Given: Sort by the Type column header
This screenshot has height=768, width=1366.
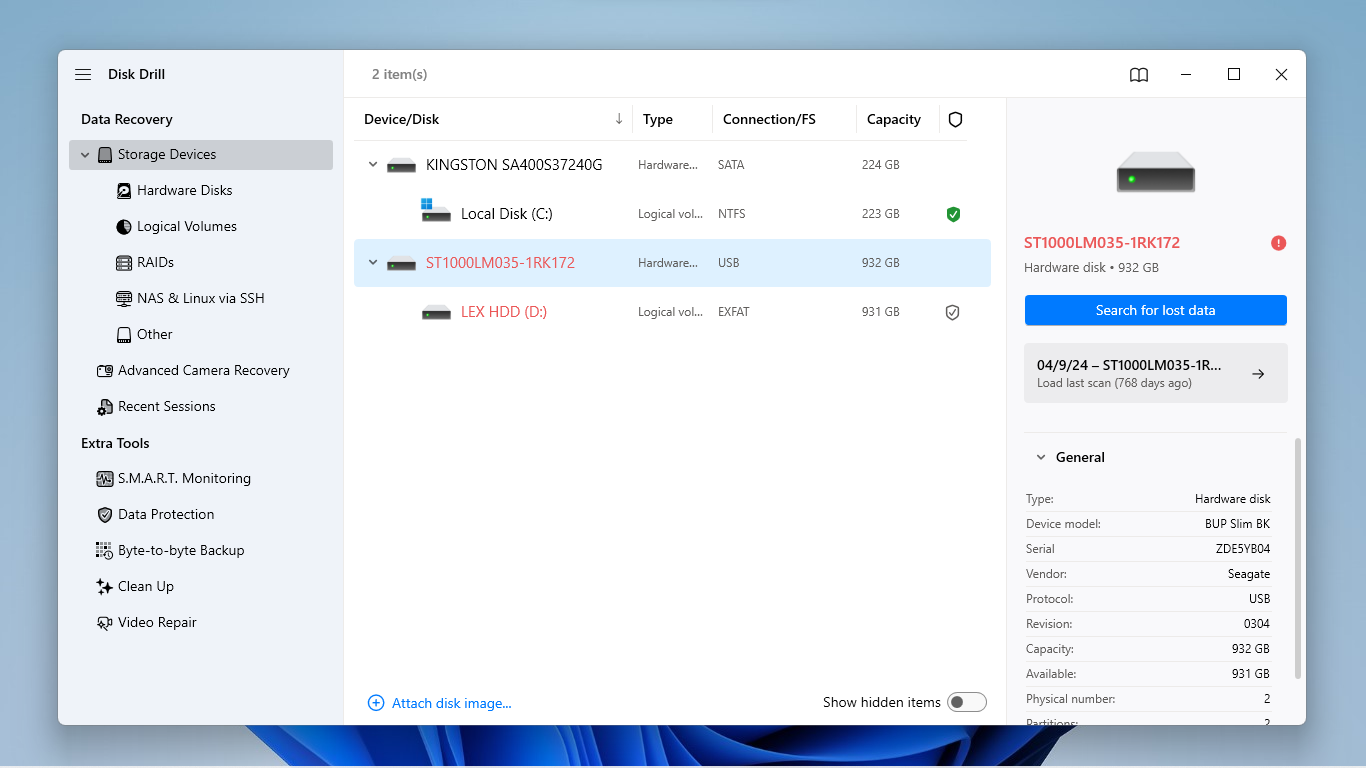Looking at the screenshot, I should tap(658, 120).
